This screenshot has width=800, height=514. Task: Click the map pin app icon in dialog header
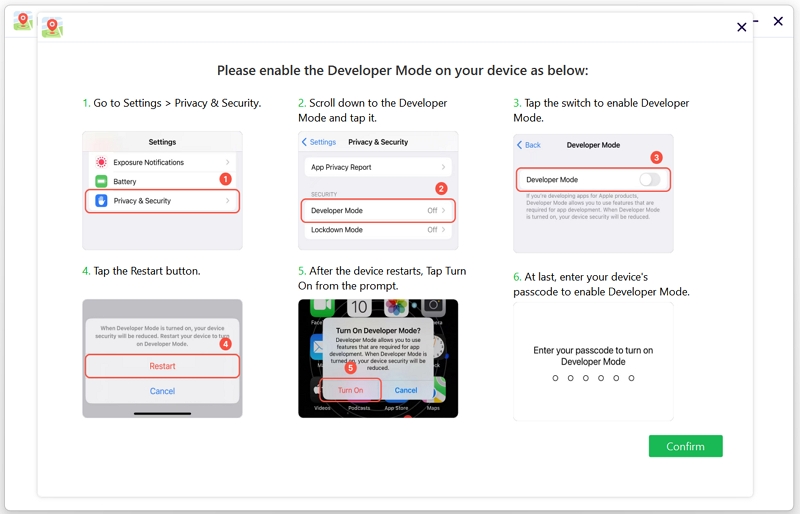[52, 28]
